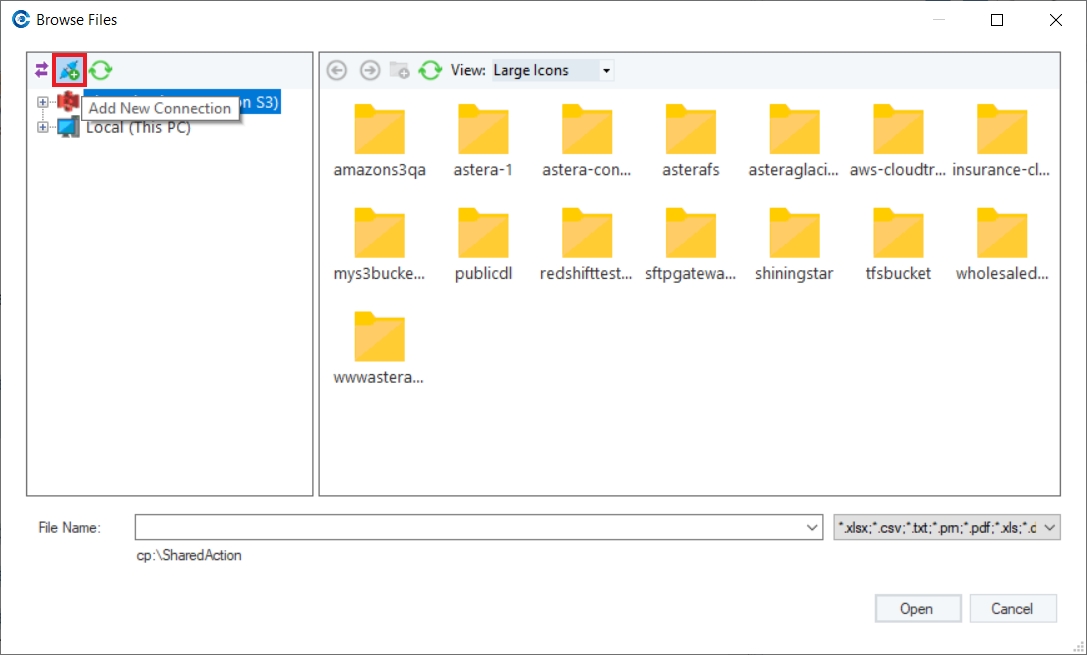Select the amazons3qa folder
The image size is (1087, 655).
pyautogui.click(x=379, y=141)
